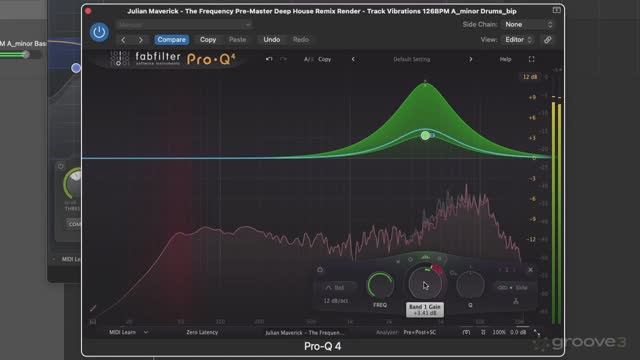Open the plug-in setting dropdown at top
This screenshot has height=360, width=640.
tap(184, 25)
